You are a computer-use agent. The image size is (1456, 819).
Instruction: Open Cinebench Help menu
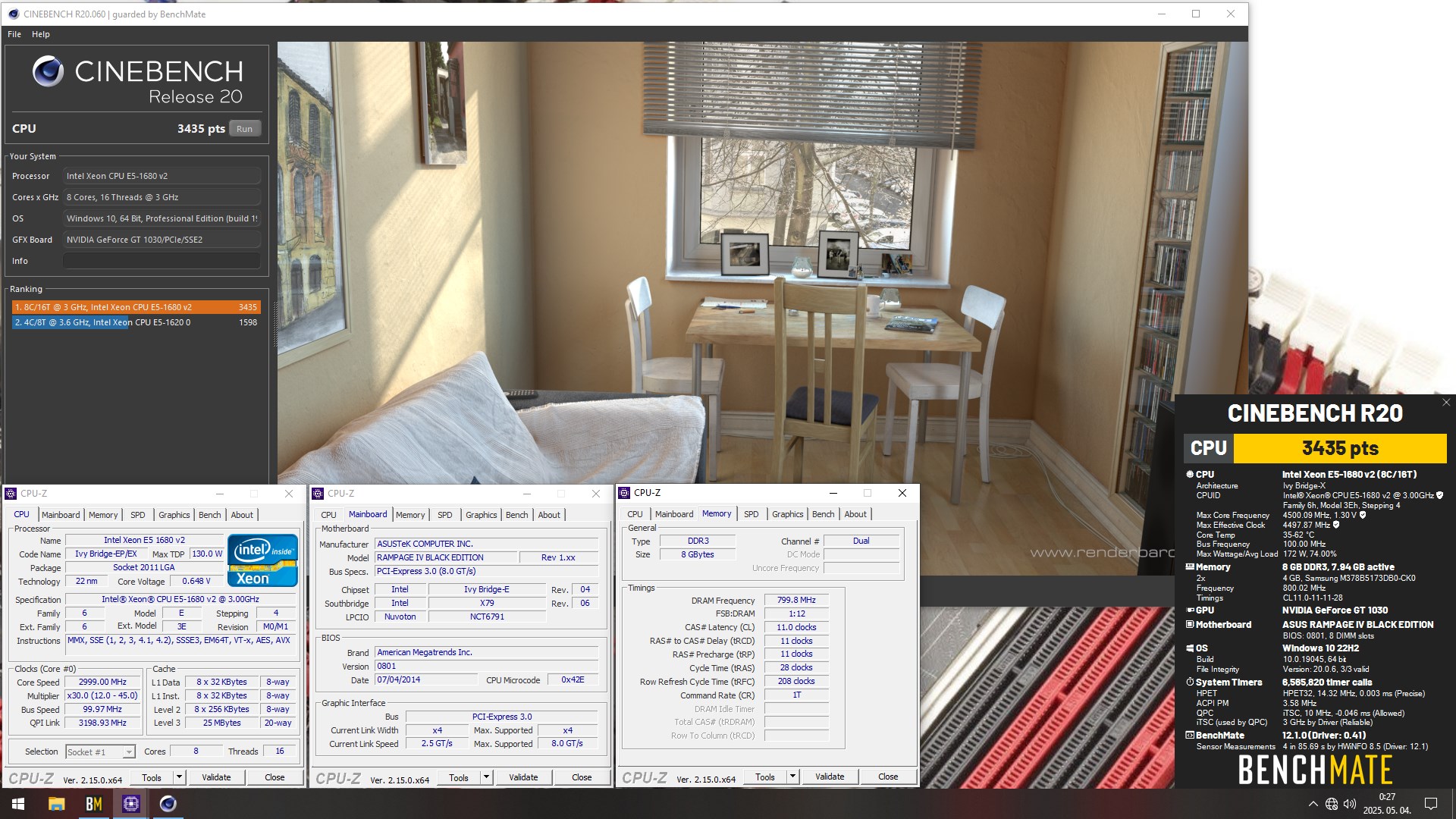tap(41, 34)
